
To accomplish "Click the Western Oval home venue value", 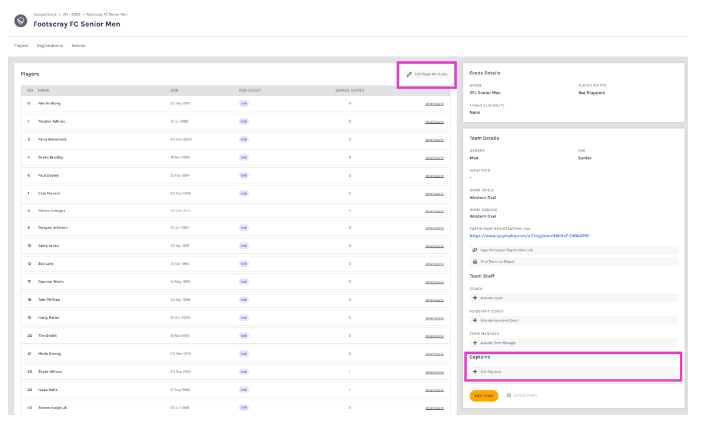I will coord(483,198).
